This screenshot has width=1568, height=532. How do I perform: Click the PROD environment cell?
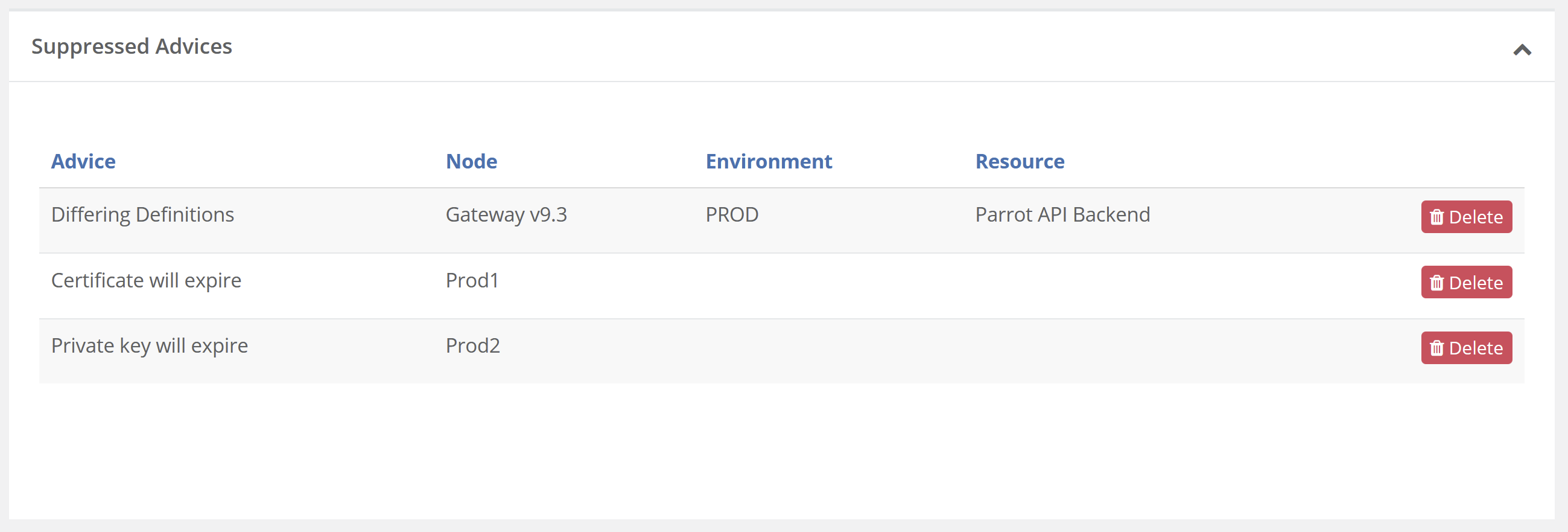point(732,214)
